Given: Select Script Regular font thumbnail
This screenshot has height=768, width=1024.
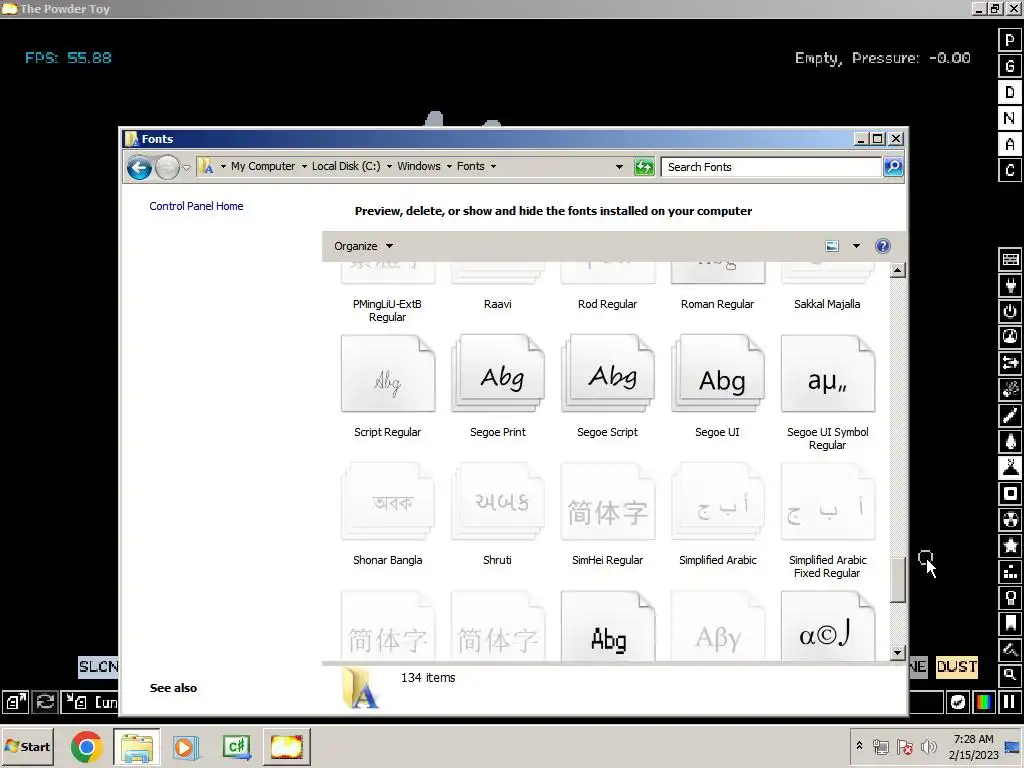Looking at the screenshot, I should pyautogui.click(x=388, y=374).
